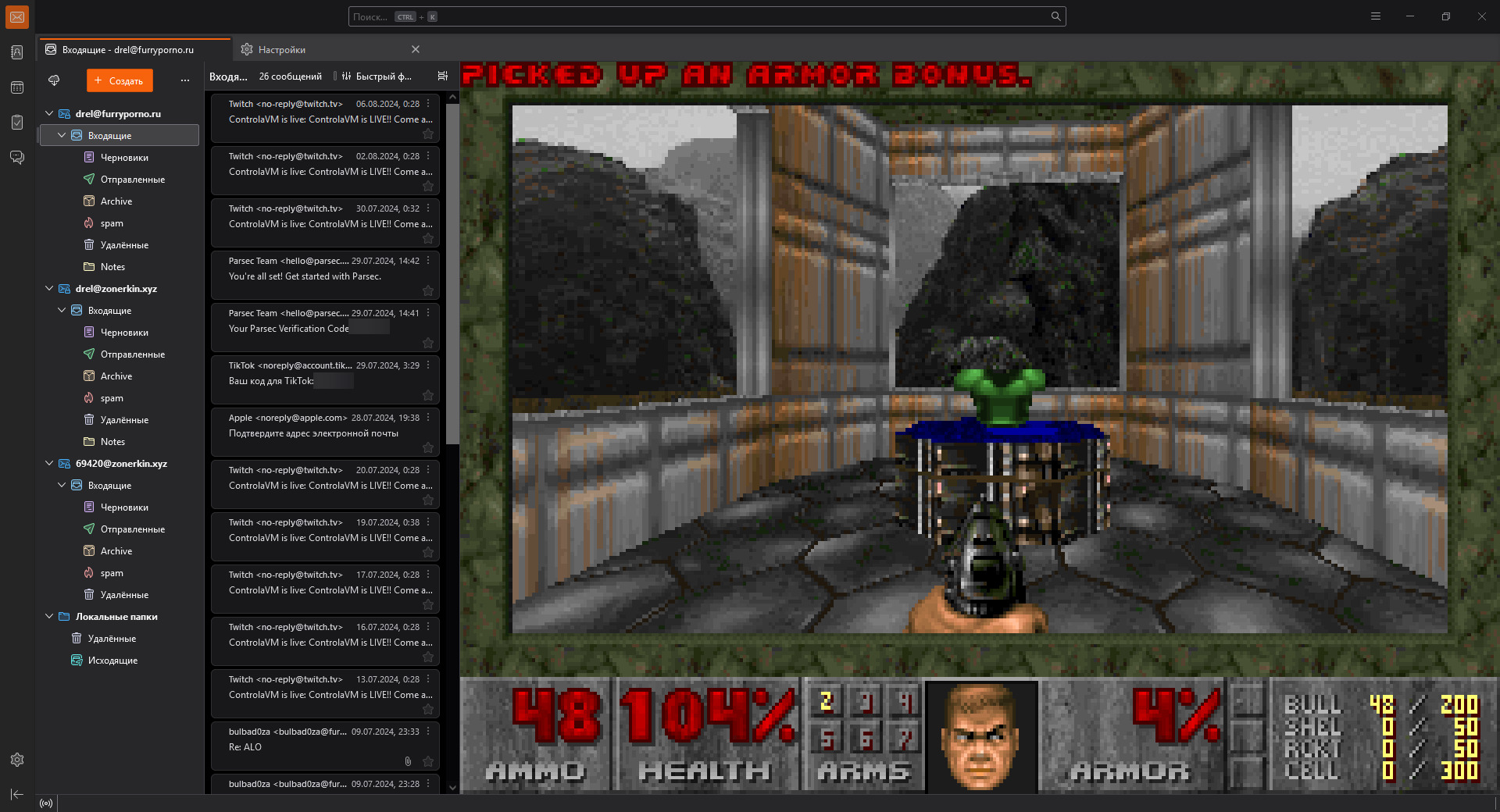Star the Twitch 19.07.2024 message

pyautogui.click(x=428, y=553)
